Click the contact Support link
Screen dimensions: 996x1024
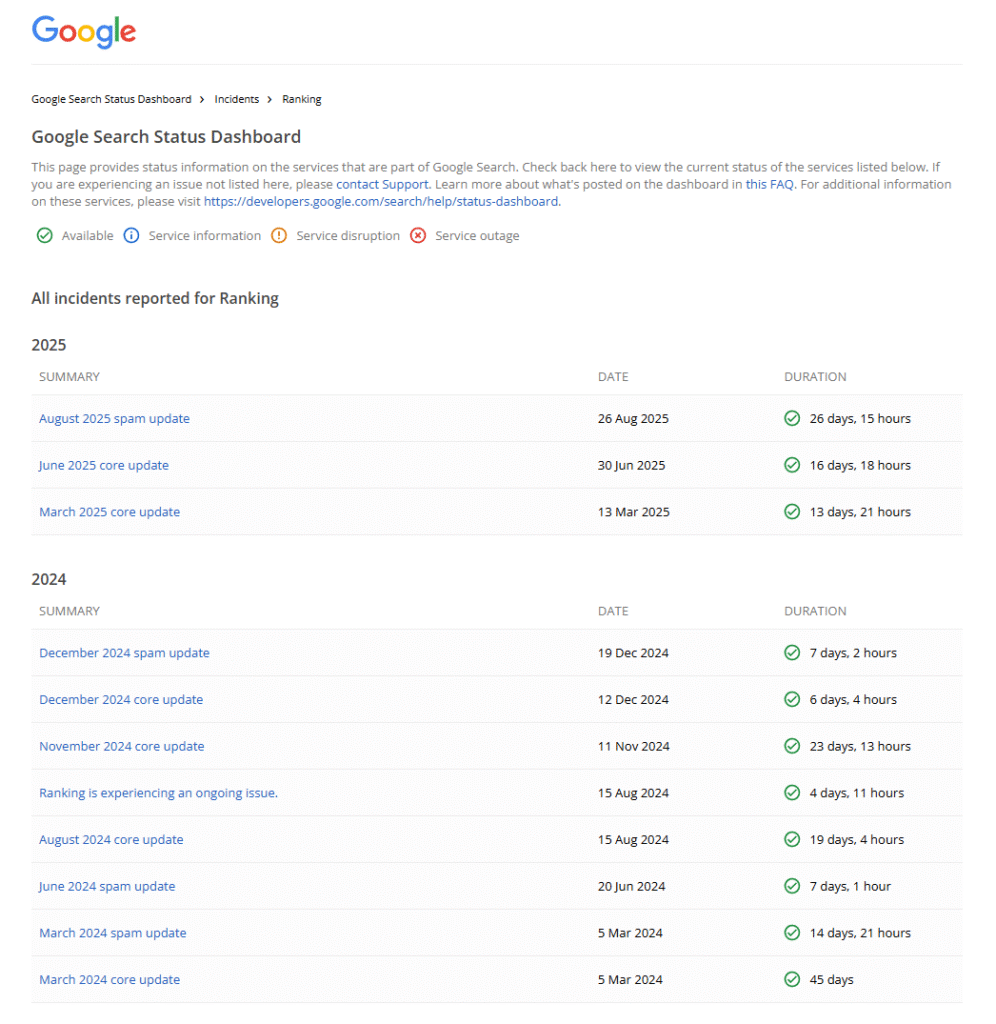(x=381, y=184)
